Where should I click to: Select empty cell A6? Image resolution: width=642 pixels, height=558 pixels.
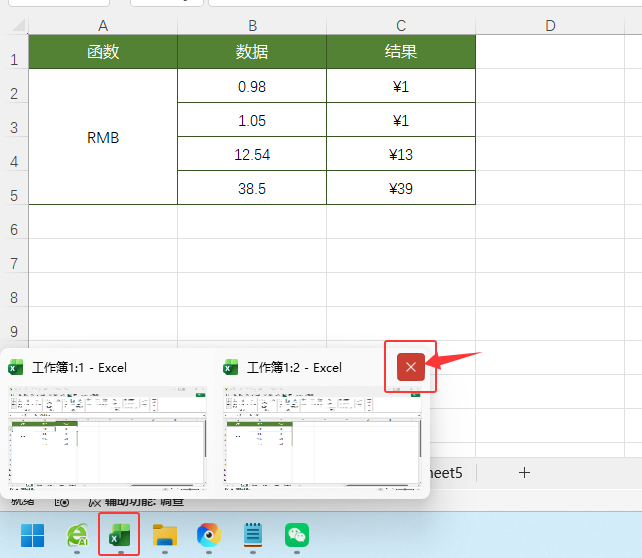[103, 222]
